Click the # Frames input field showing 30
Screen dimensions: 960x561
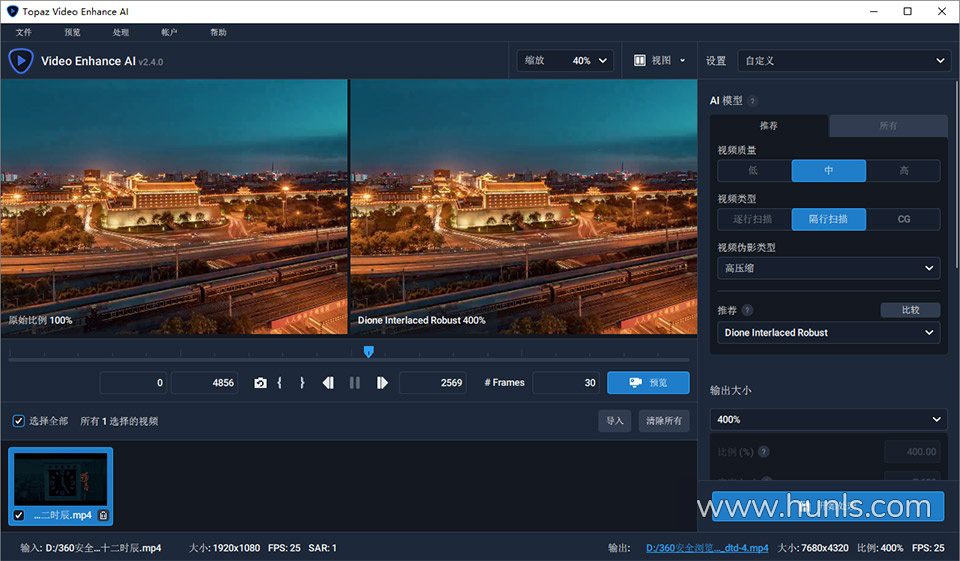coord(566,383)
